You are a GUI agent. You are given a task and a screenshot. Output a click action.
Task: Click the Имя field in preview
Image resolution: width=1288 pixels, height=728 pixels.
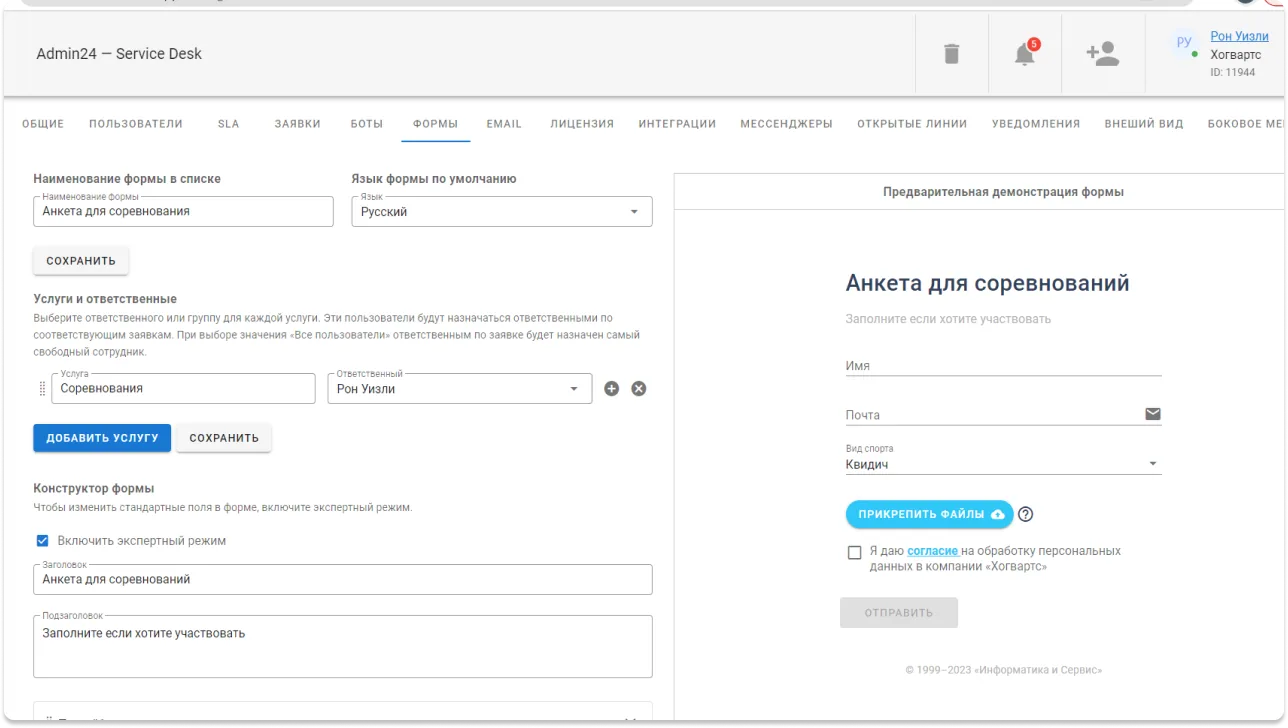[1003, 366]
